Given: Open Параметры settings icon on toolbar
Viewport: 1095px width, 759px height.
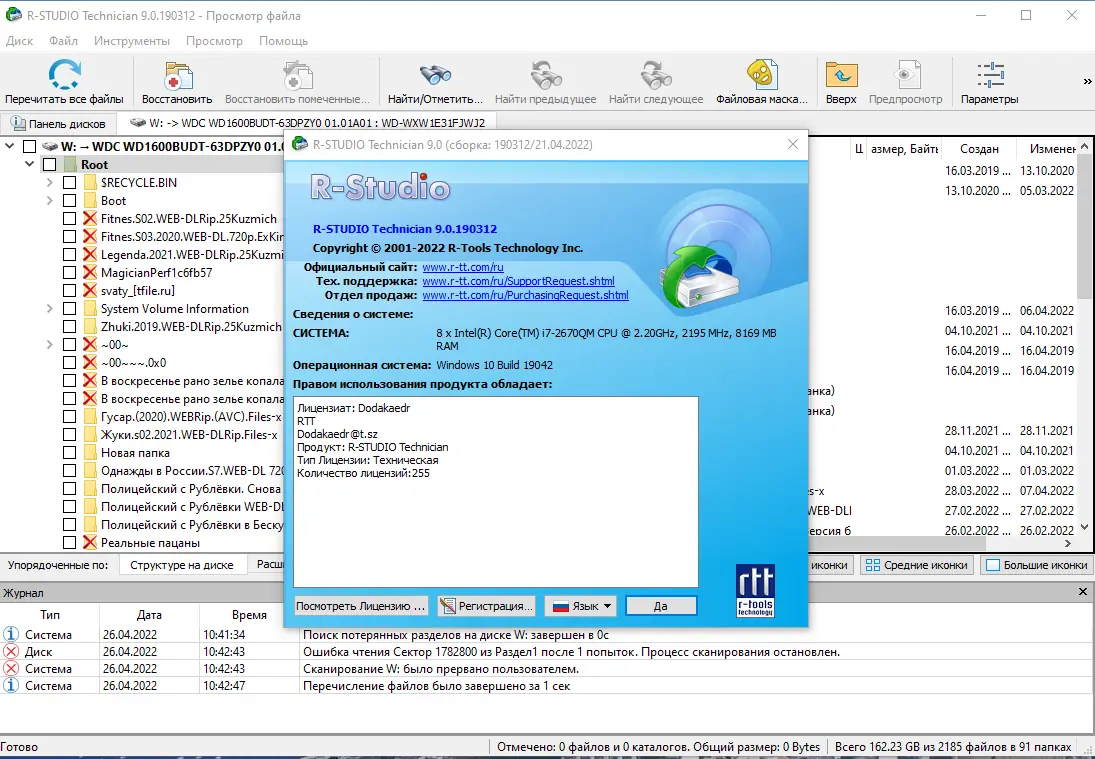Looking at the screenshot, I should (989, 75).
